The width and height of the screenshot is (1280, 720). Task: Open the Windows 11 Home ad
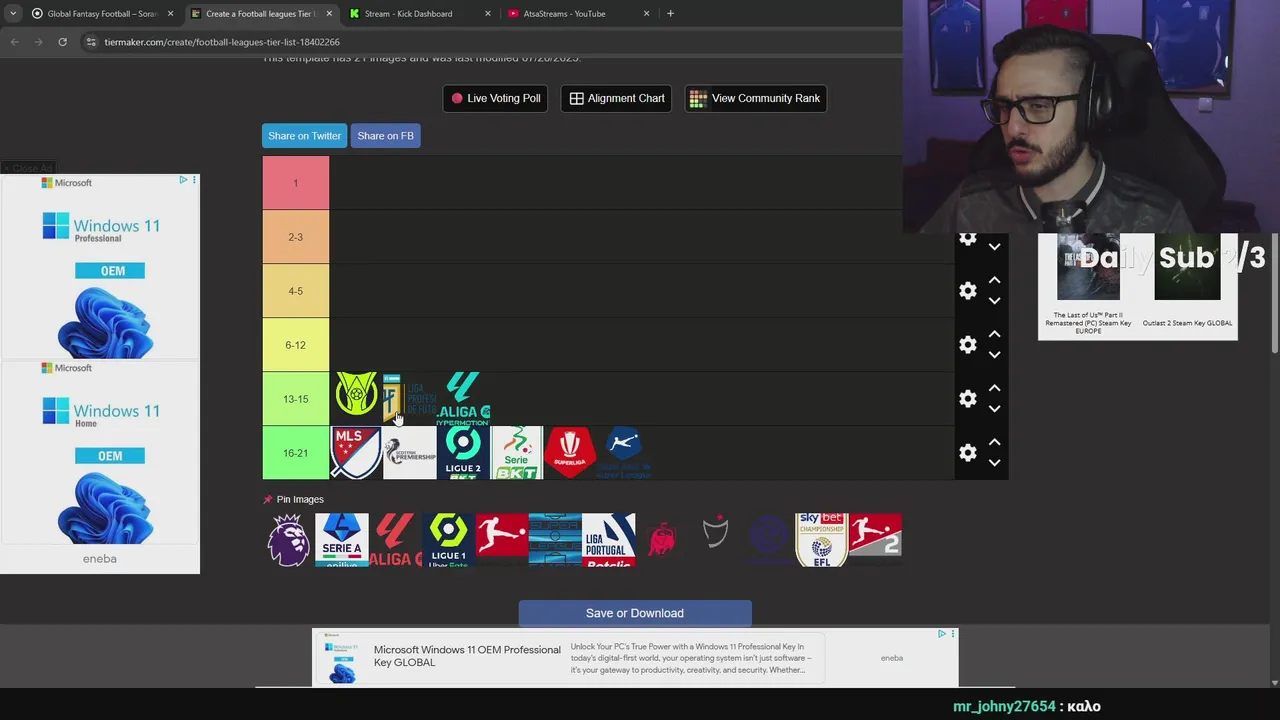[x=100, y=452]
